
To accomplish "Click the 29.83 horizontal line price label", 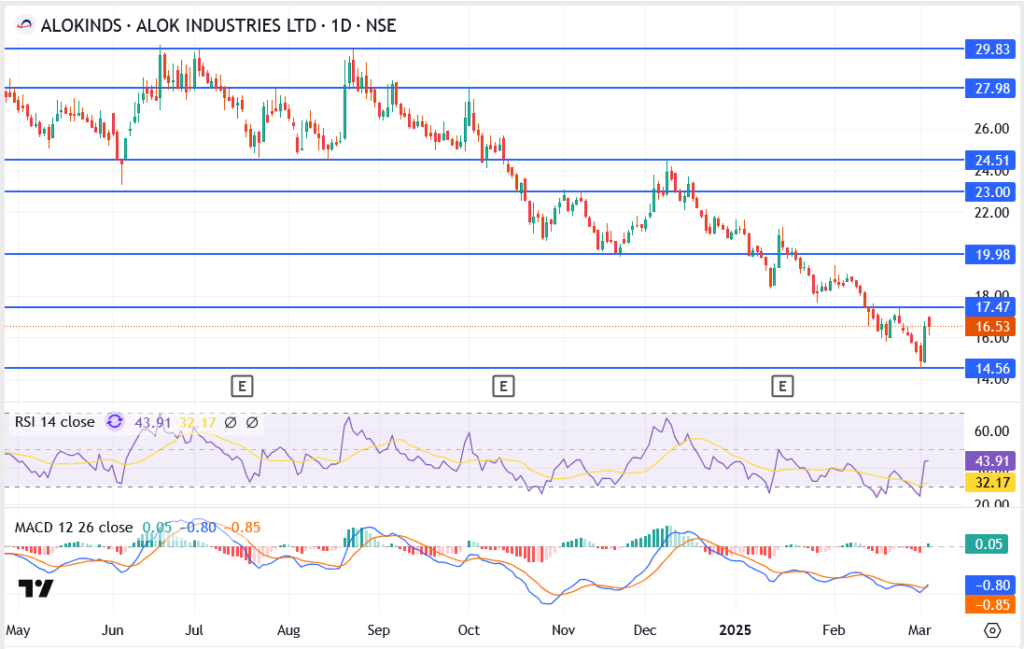I will (x=990, y=48).
